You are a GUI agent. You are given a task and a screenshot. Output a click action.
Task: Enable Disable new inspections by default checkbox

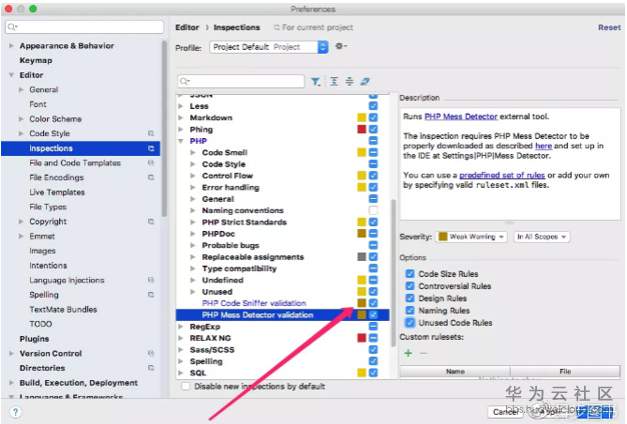point(186,386)
